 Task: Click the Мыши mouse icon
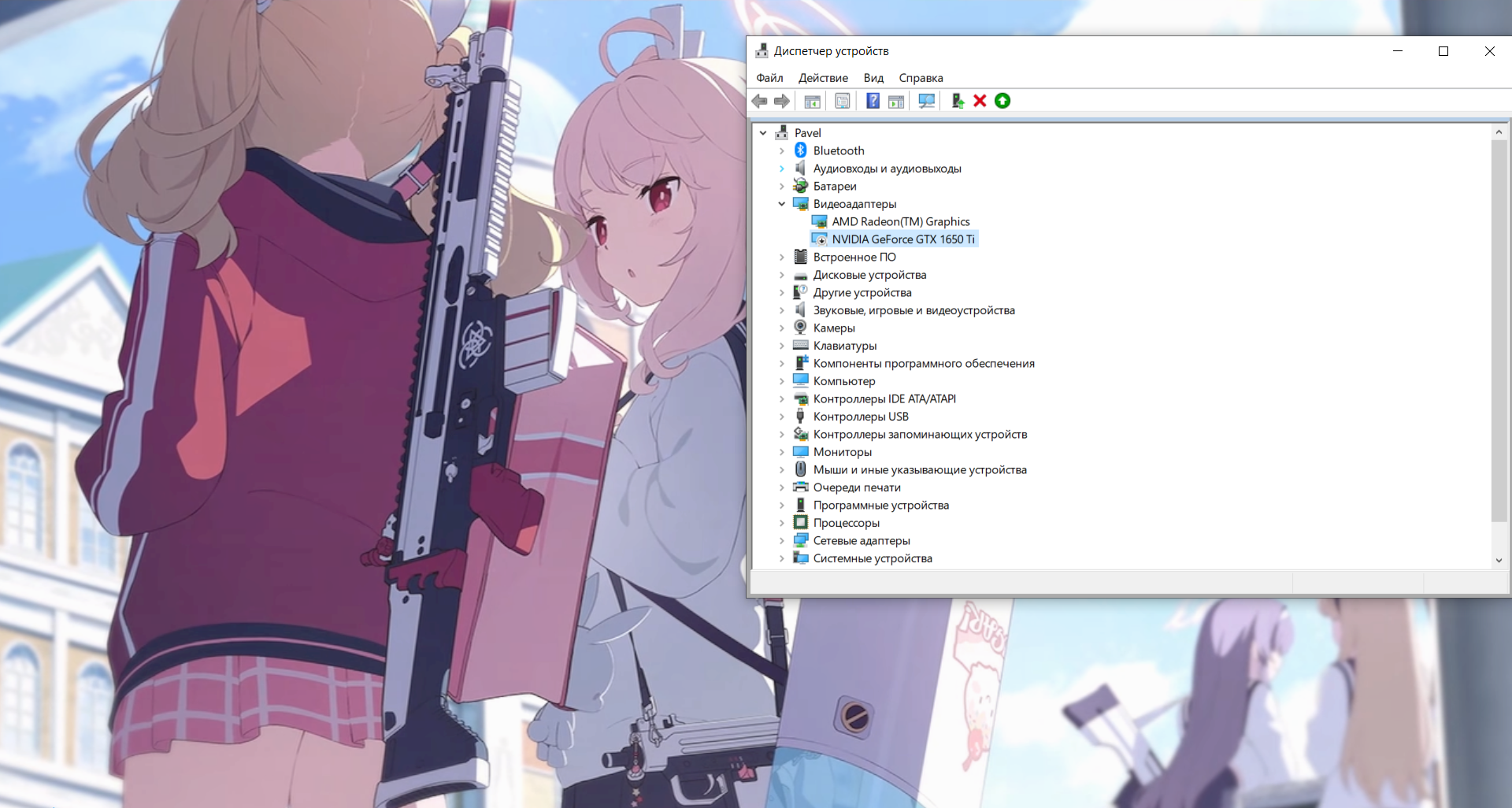click(801, 469)
